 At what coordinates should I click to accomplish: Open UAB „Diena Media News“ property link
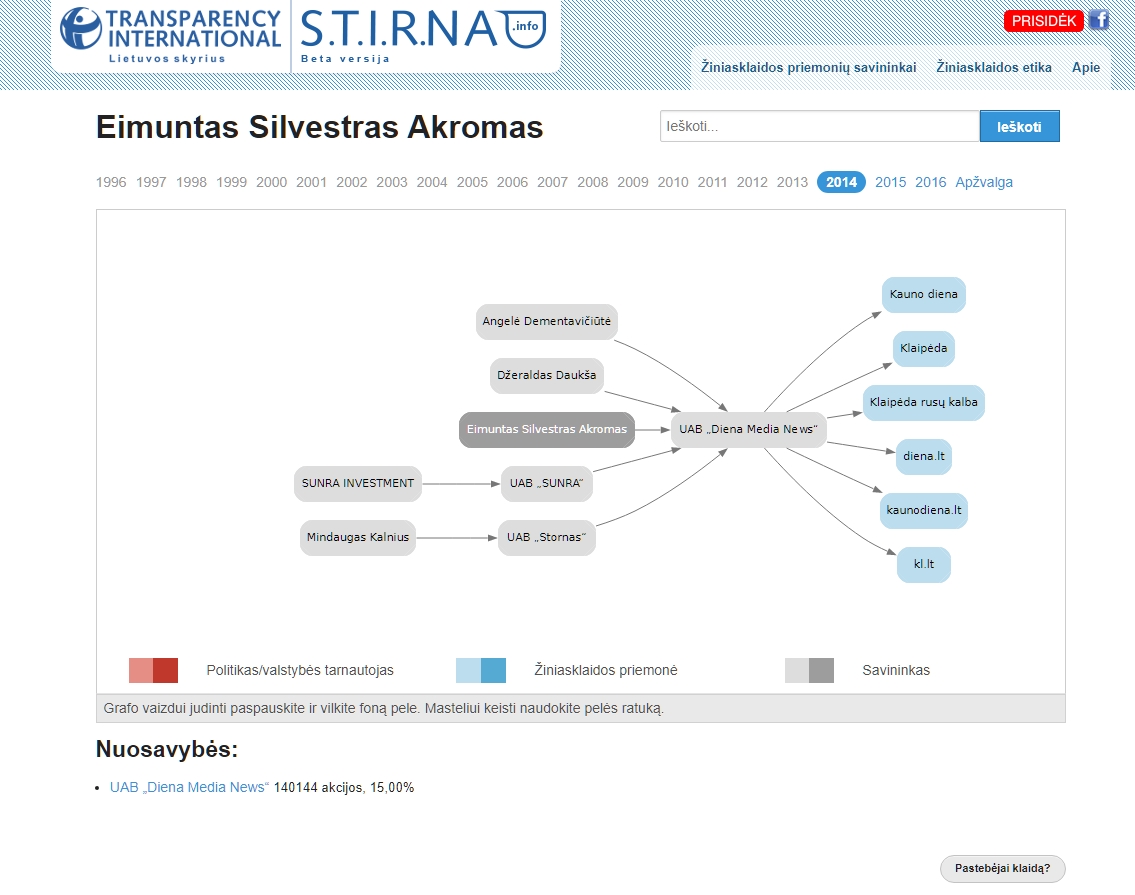190,788
